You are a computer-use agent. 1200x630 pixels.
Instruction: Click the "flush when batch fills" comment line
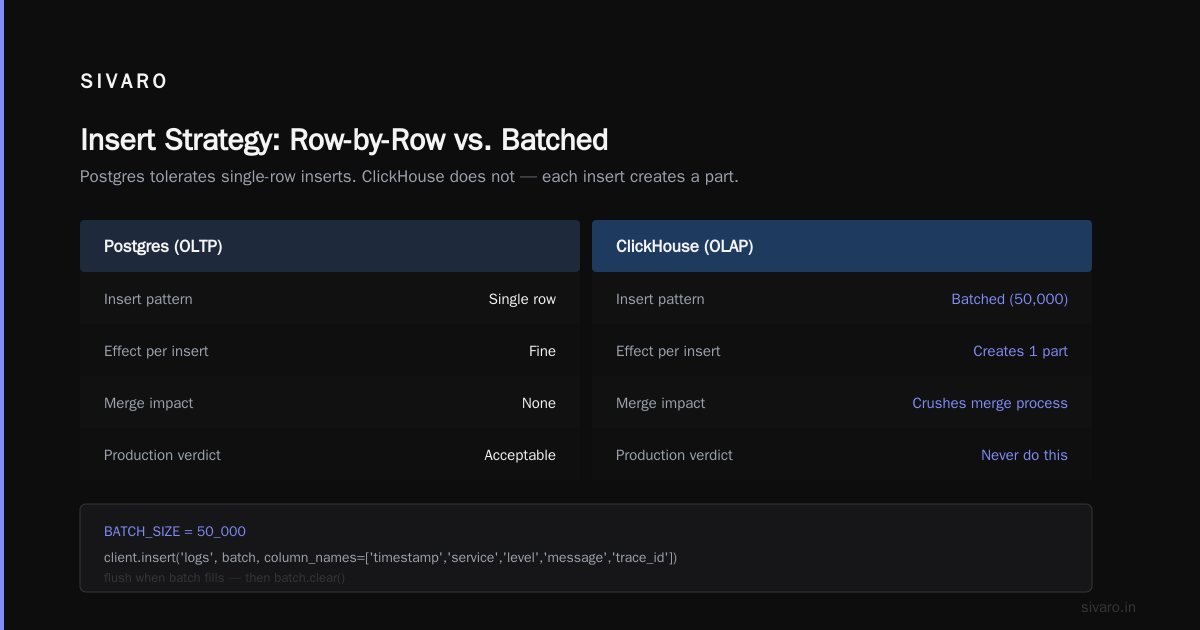tap(225, 578)
